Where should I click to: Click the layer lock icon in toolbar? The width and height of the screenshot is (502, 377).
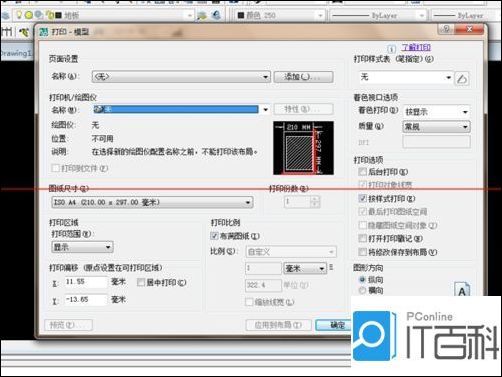50,15
